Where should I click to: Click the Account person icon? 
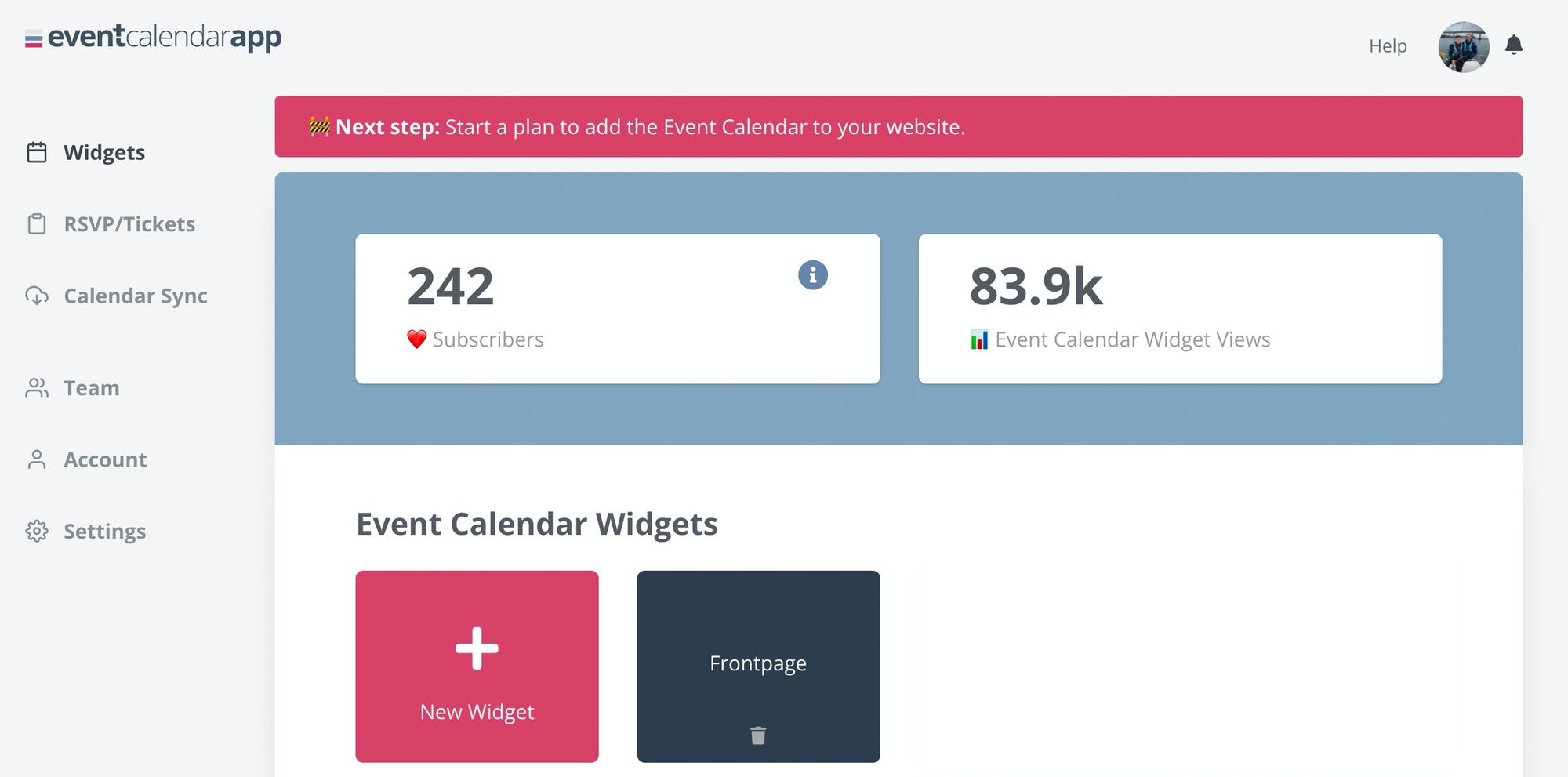pyautogui.click(x=37, y=459)
